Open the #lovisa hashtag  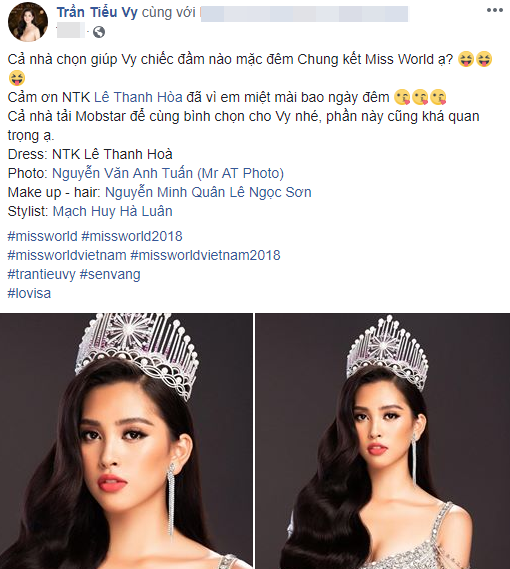(29, 293)
